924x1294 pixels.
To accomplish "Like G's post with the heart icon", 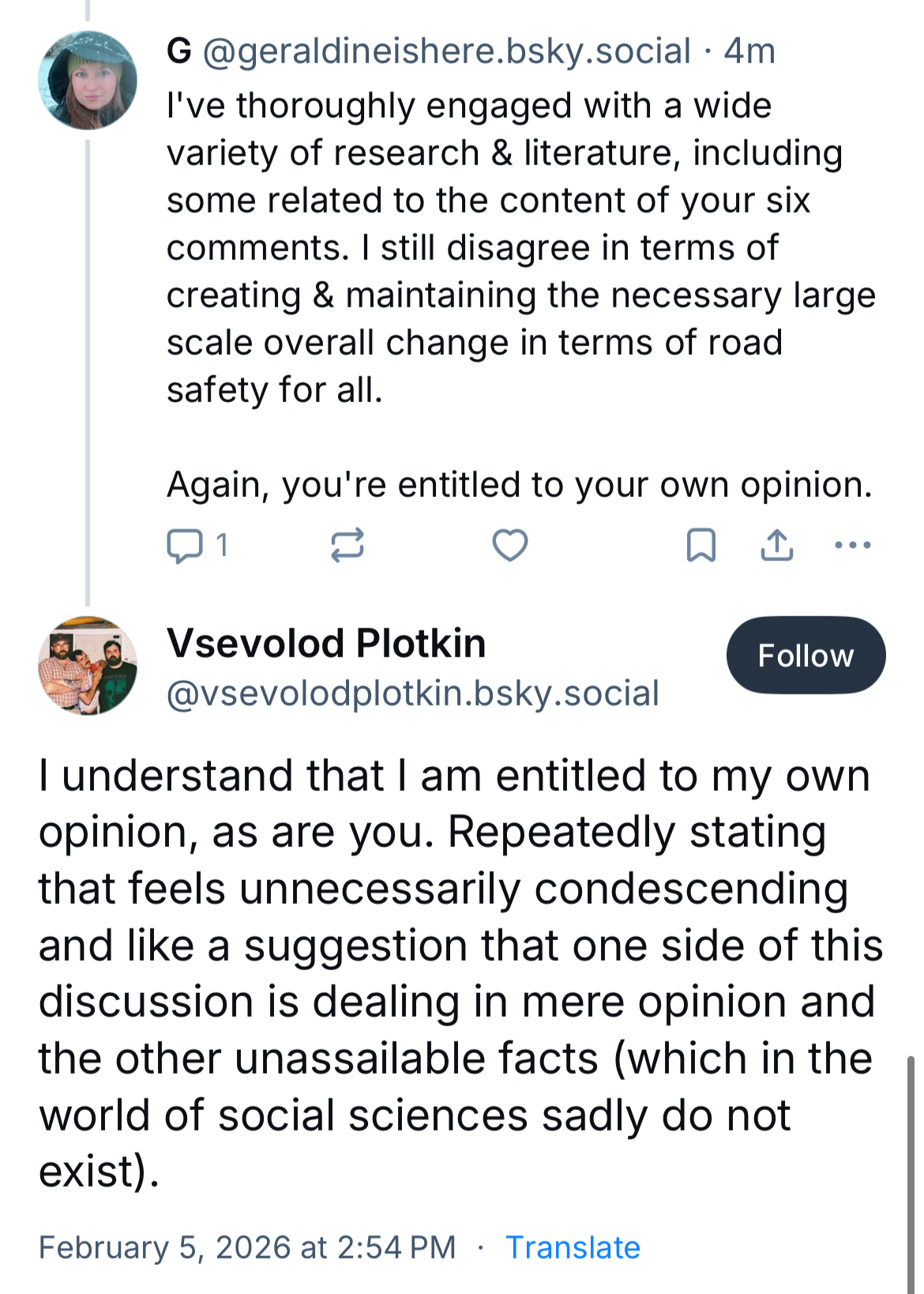I will click(510, 546).
